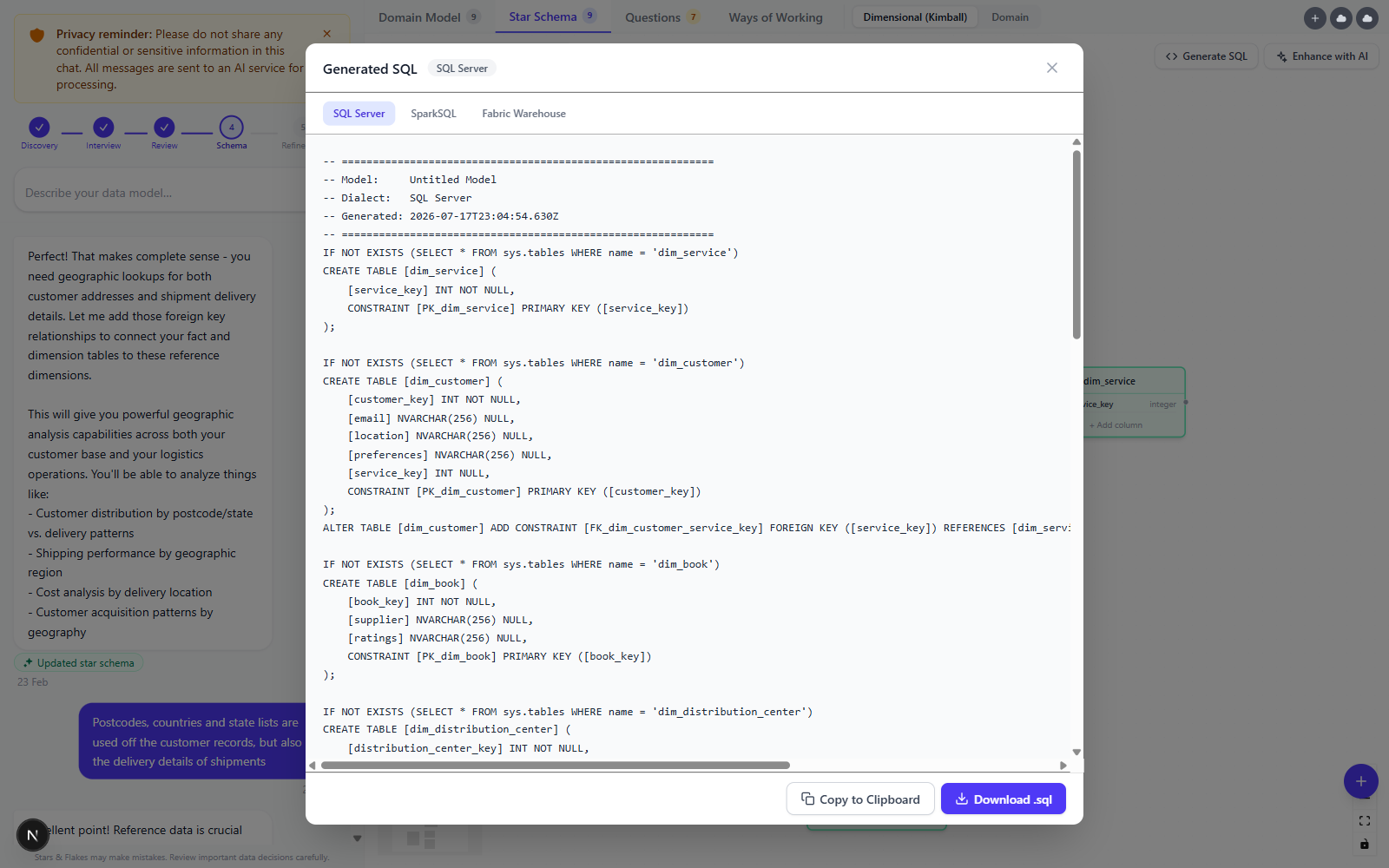Click the '-- Dialect: SQL Server' comment line
Image resolution: width=1389 pixels, height=868 pixels.
pyautogui.click(x=398, y=198)
